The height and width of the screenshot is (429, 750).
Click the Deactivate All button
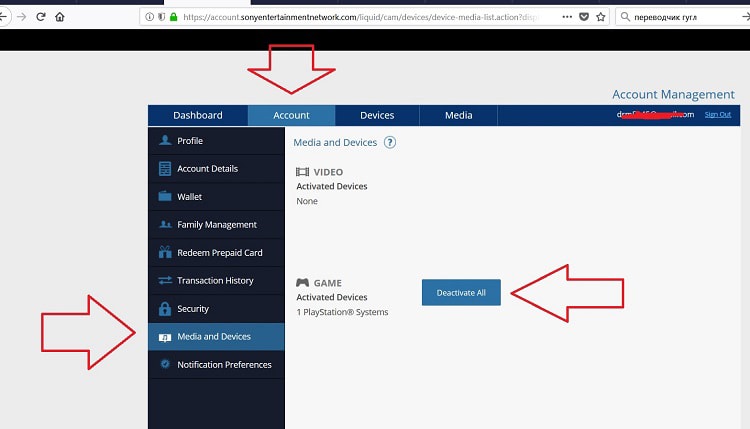(461, 292)
